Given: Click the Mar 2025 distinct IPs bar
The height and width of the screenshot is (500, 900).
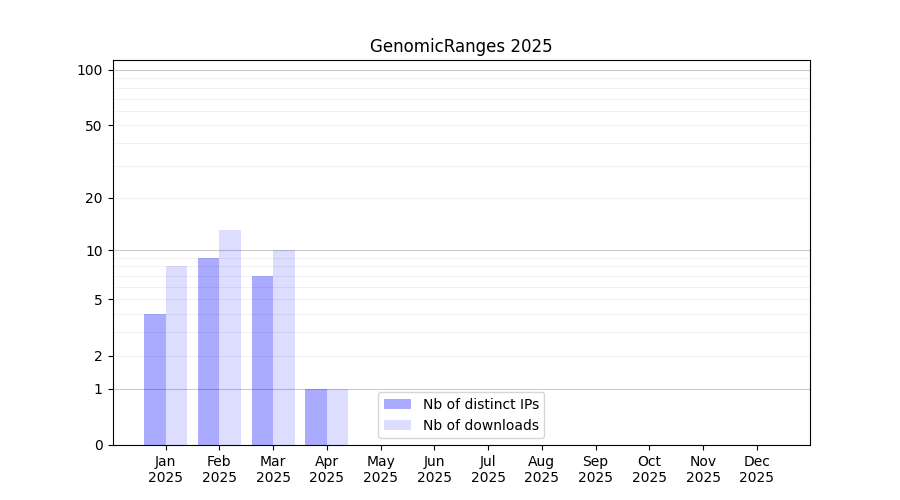Looking at the screenshot, I should [262, 361].
